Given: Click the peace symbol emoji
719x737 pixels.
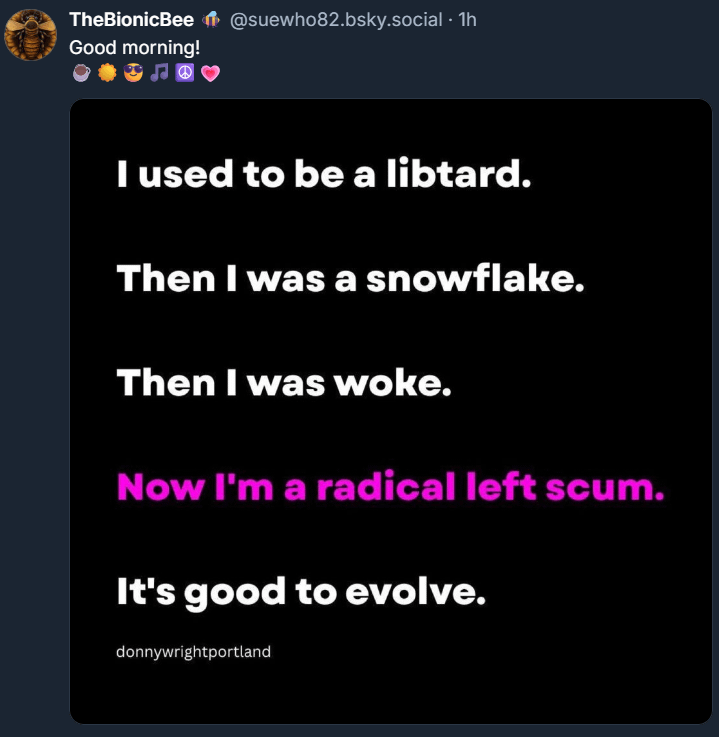Looking at the screenshot, I should (x=184, y=73).
